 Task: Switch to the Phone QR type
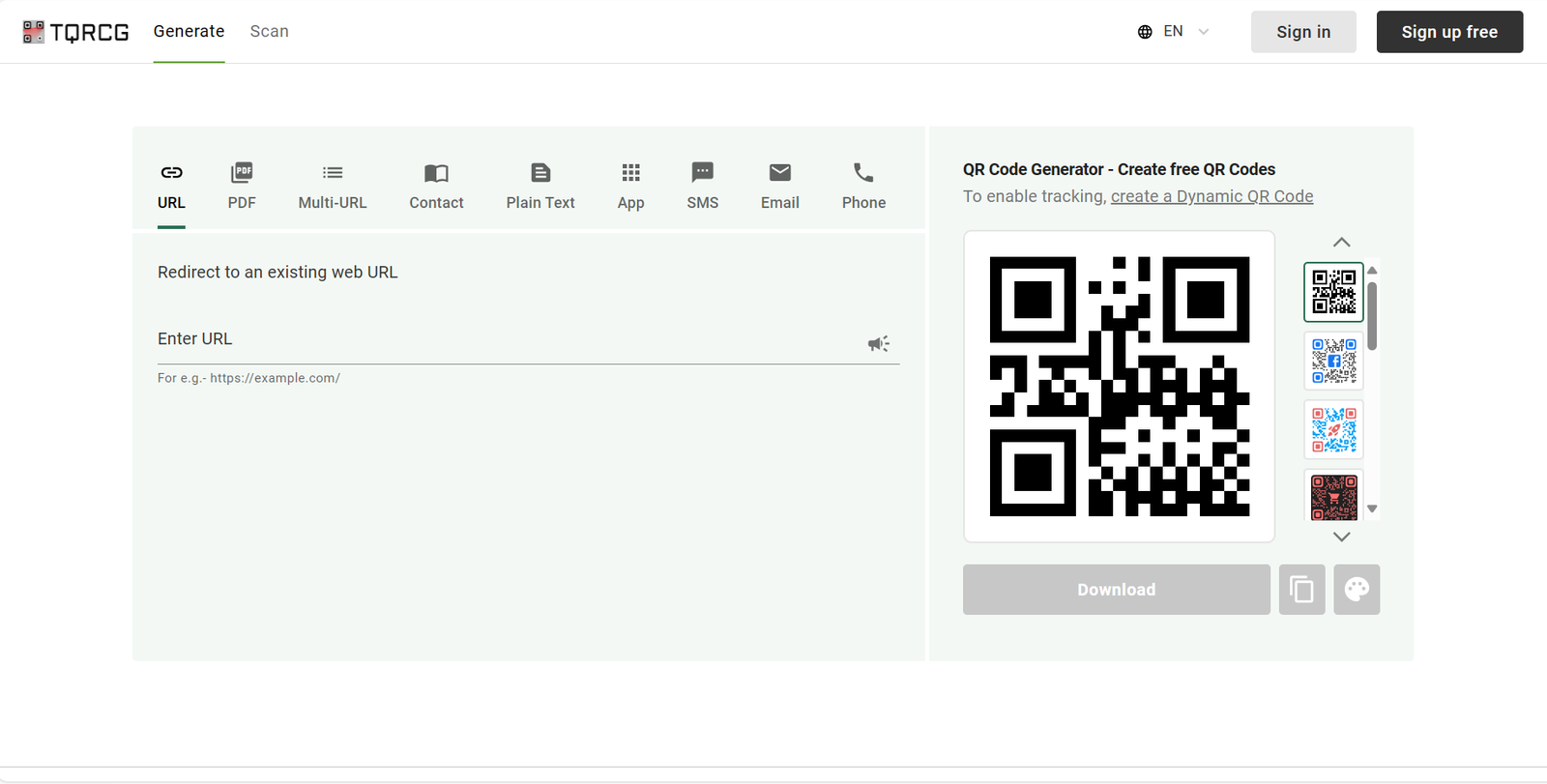[x=863, y=173]
